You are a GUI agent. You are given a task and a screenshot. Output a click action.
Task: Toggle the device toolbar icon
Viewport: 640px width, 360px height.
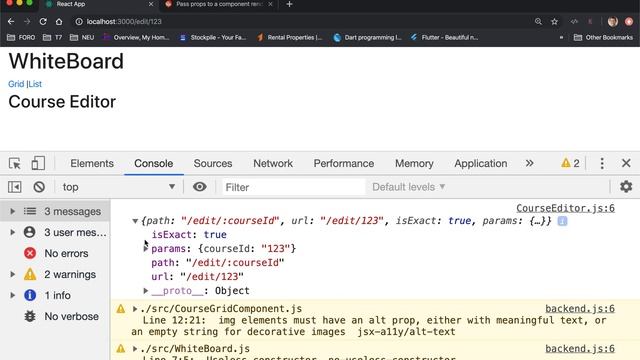click(38, 163)
